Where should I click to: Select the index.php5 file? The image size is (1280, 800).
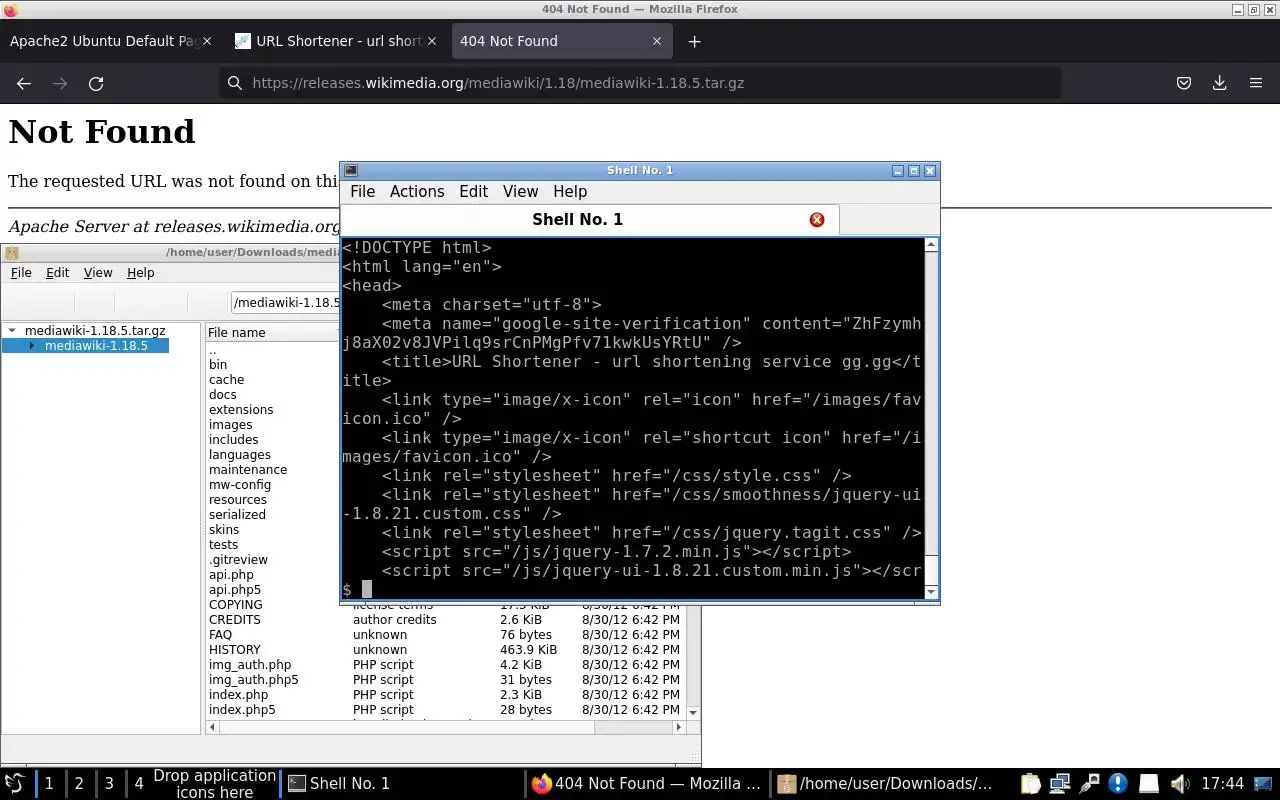point(242,710)
